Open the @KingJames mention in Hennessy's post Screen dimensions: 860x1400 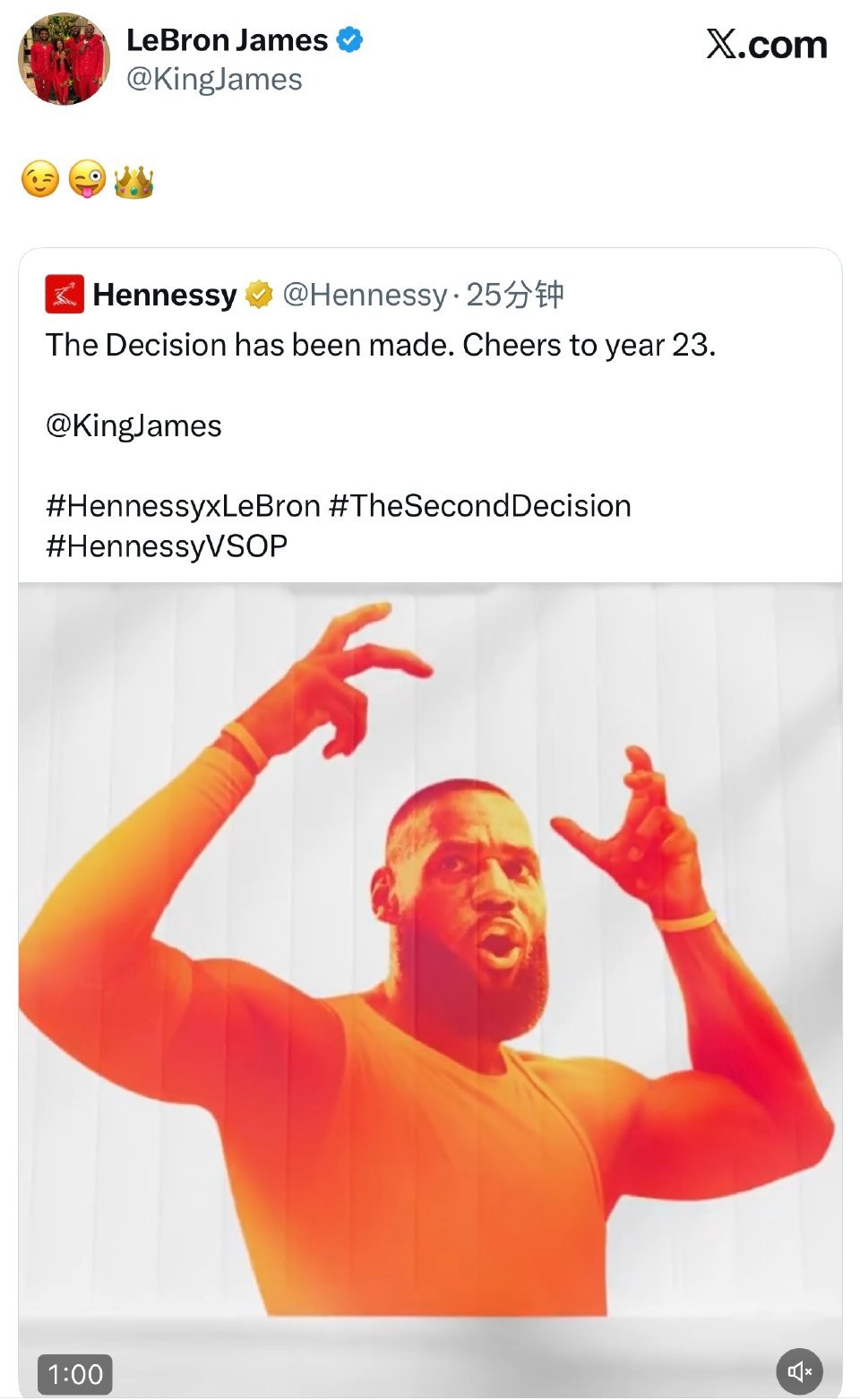point(133,425)
